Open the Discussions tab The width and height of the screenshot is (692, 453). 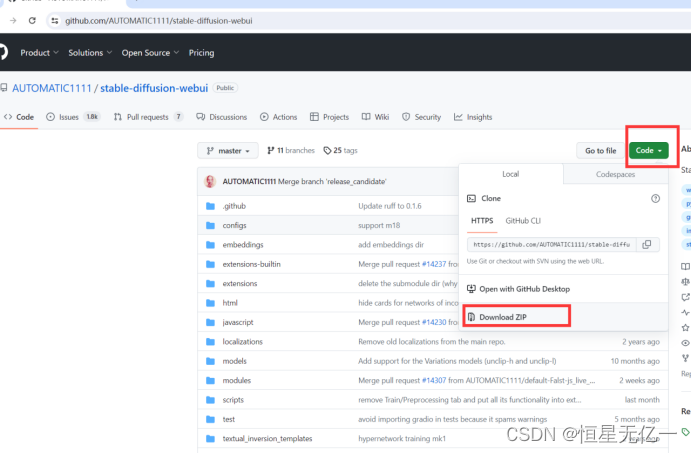click(222, 117)
